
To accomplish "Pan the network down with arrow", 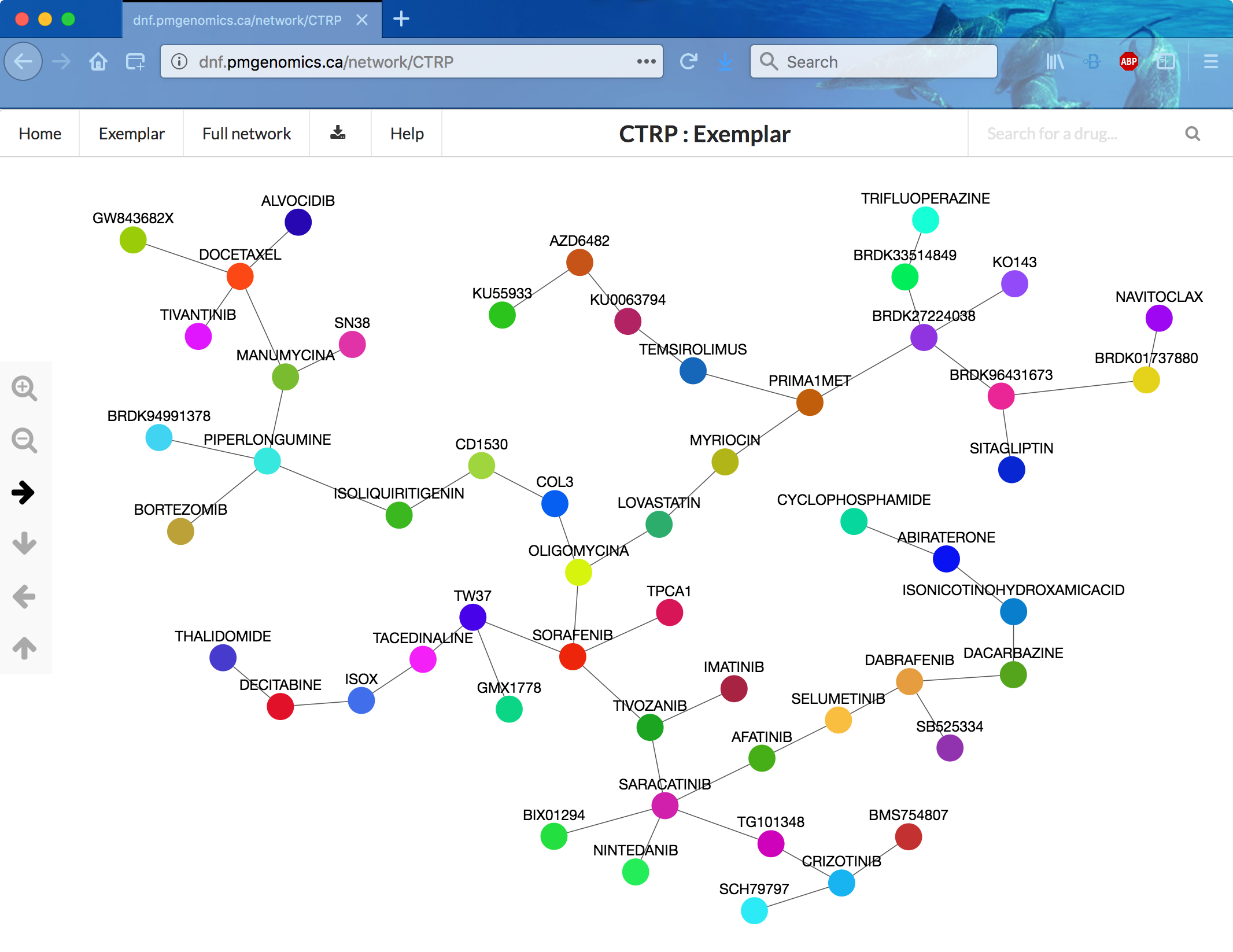I will [x=24, y=543].
